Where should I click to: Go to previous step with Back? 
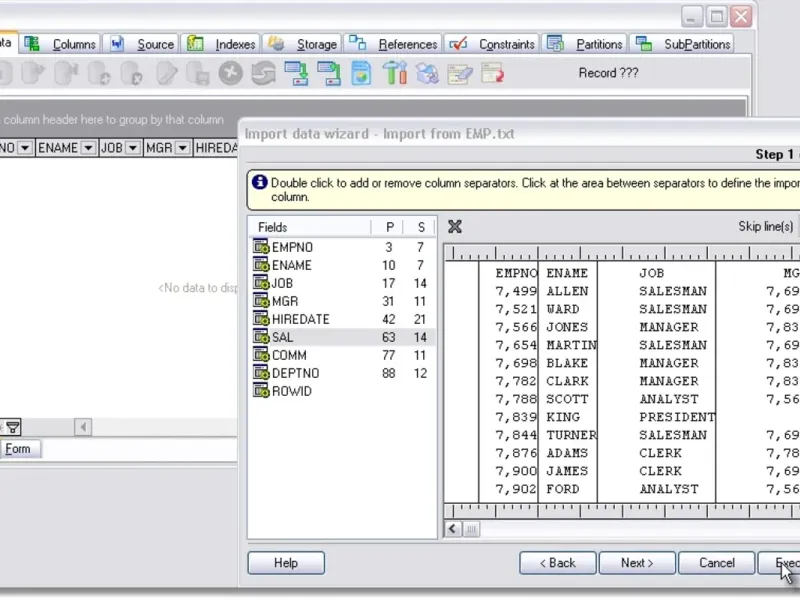pyautogui.click(x=558, y=563)
